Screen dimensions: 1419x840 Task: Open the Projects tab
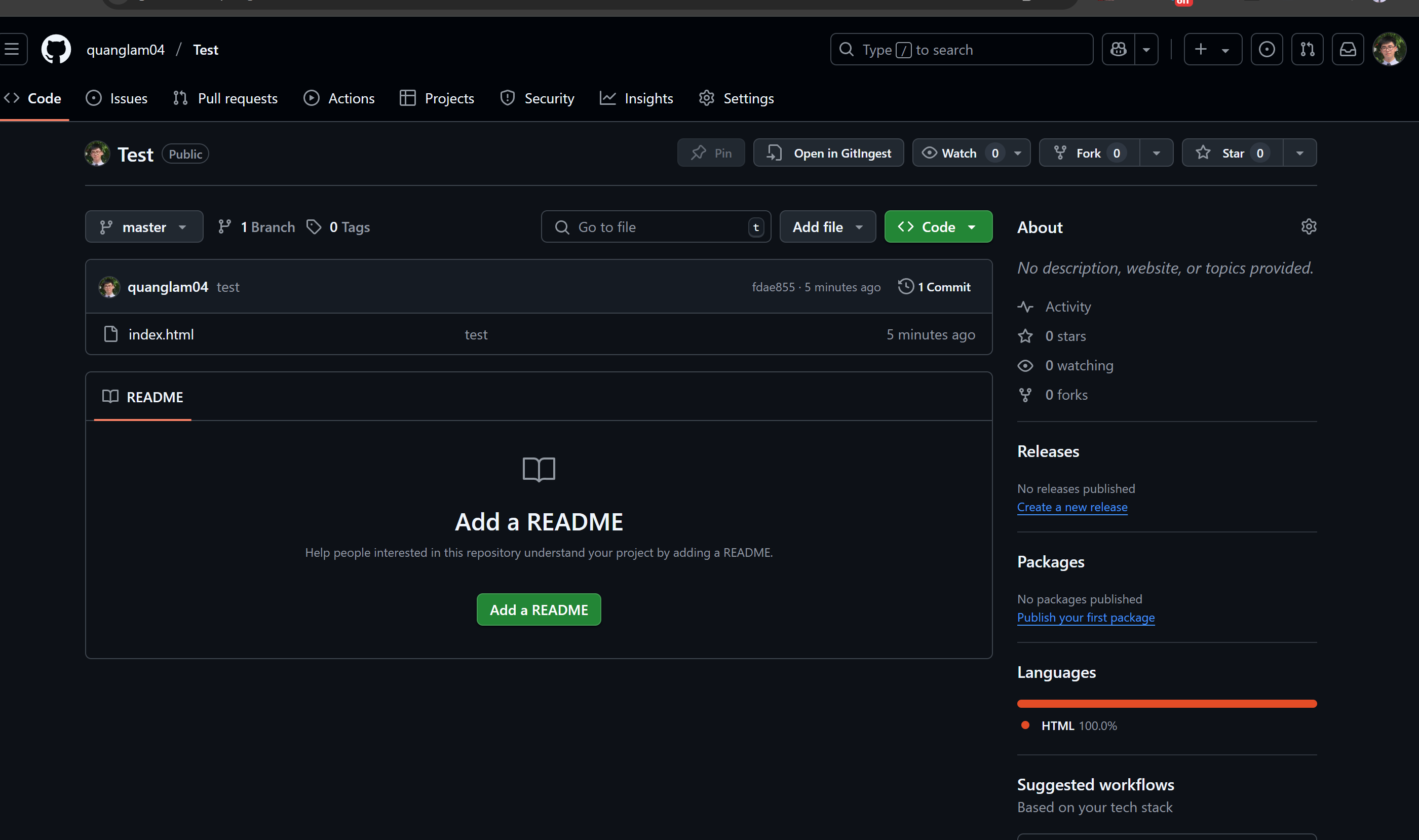(x=437, y=98)
